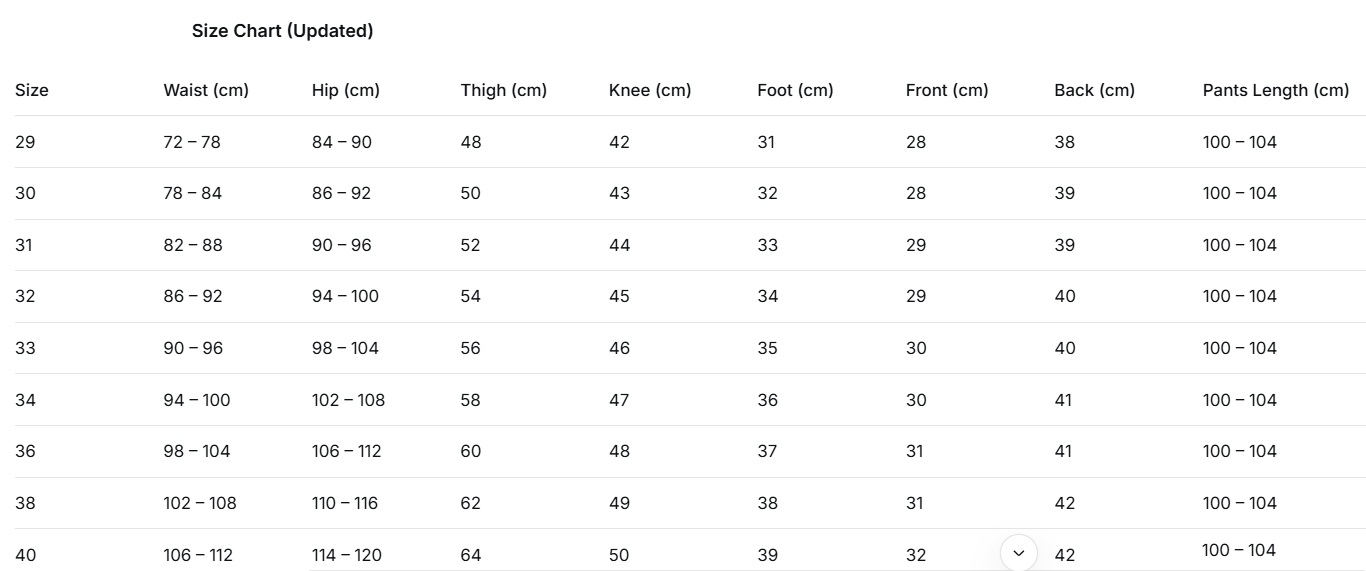Select the size 29 row label
1366x571 pixels.
pos(25,142)
